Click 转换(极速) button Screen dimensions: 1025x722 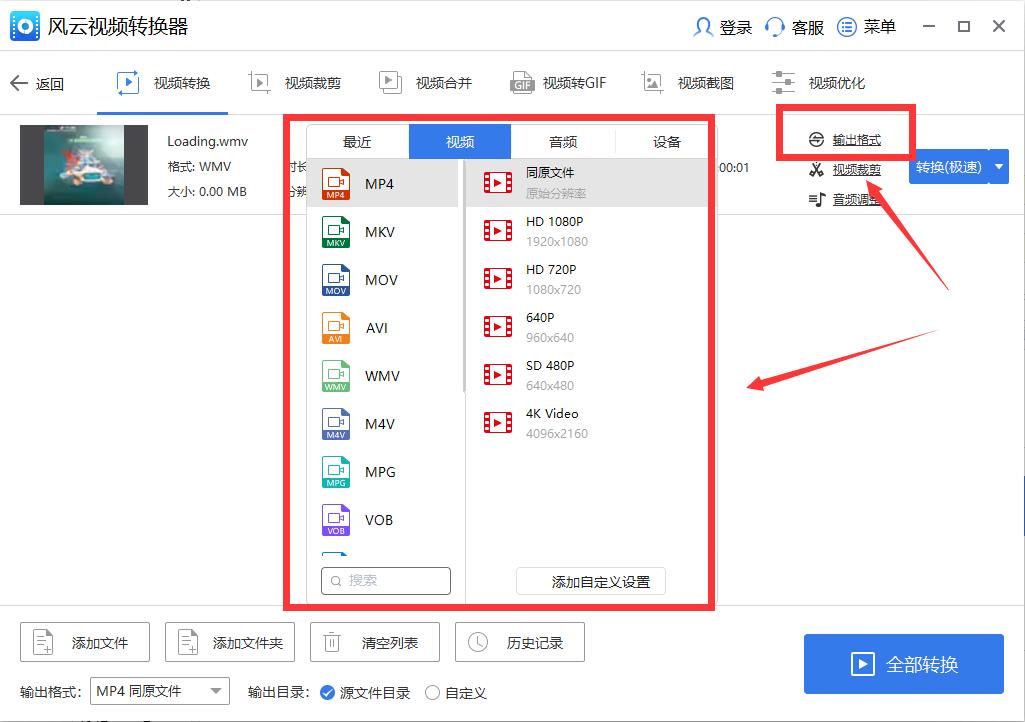coord(949,167)
